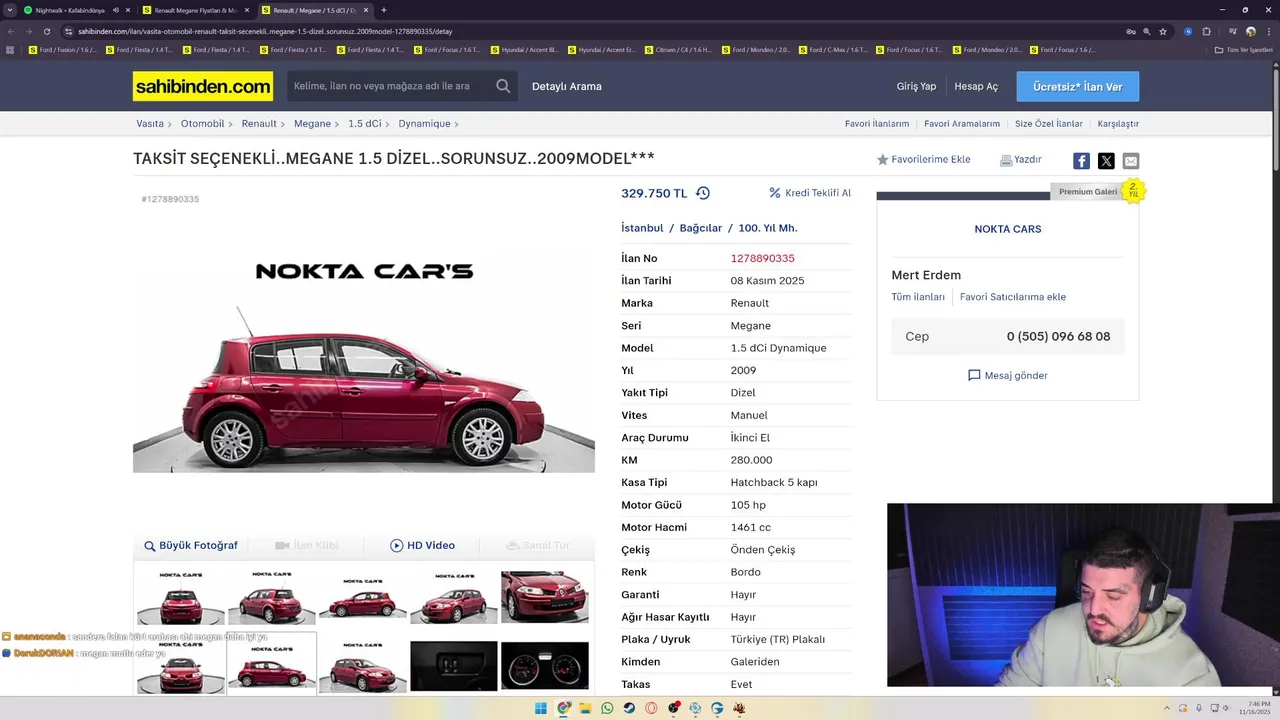Reload the page in Chrome

[x=46, y=31]
